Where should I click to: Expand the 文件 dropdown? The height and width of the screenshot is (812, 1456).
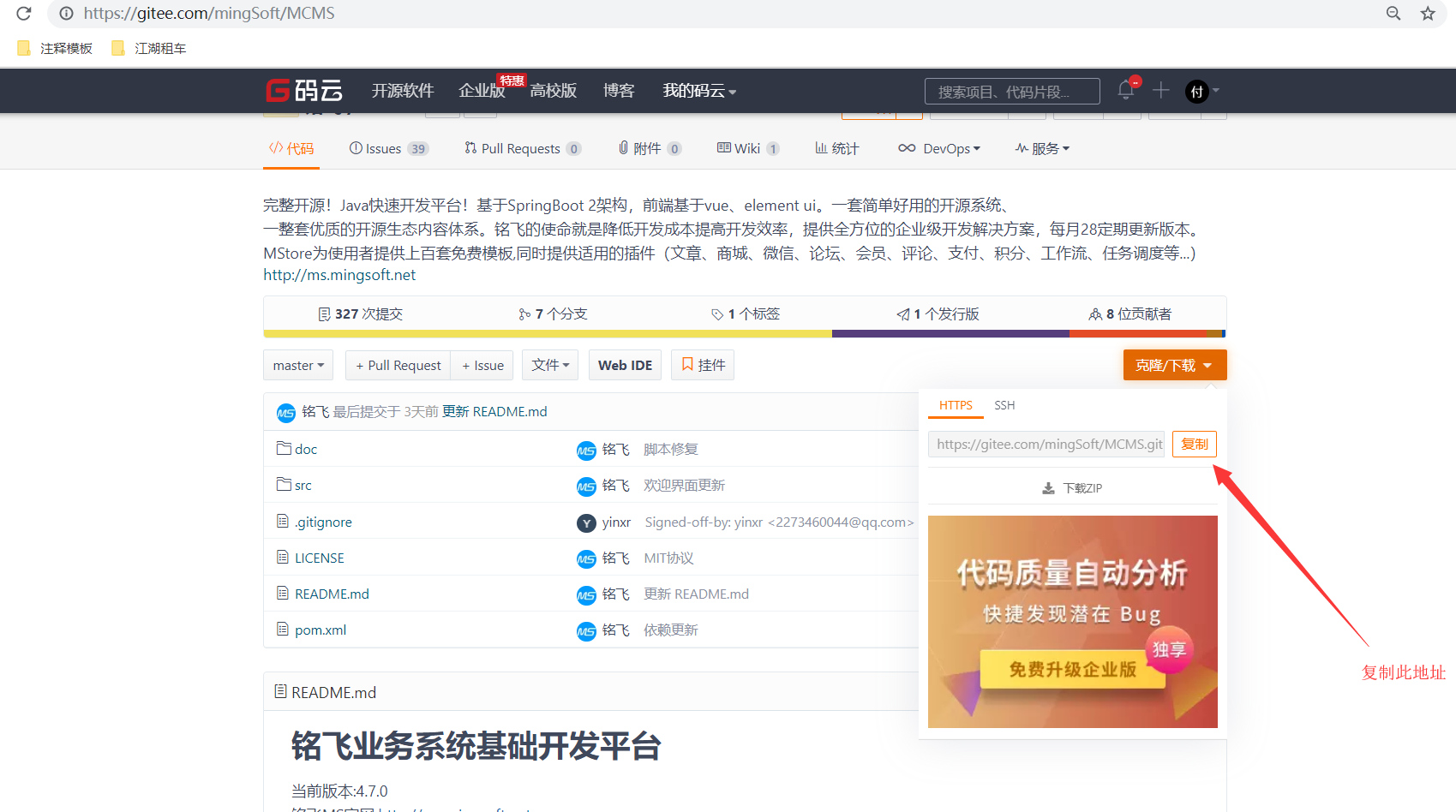(x=550, y=365)
